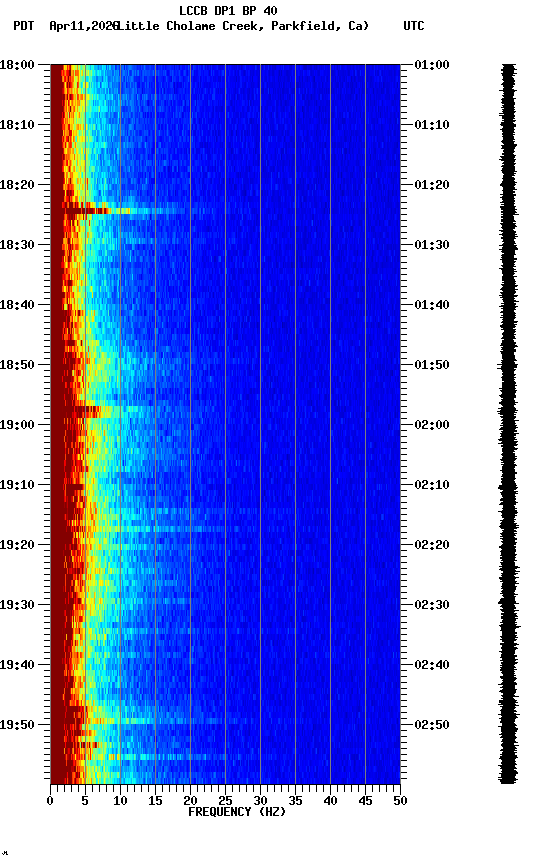This screenshot has height=864, width=552.
Task: Click the 02:50 UTC time label
Action: click(432, 725)
